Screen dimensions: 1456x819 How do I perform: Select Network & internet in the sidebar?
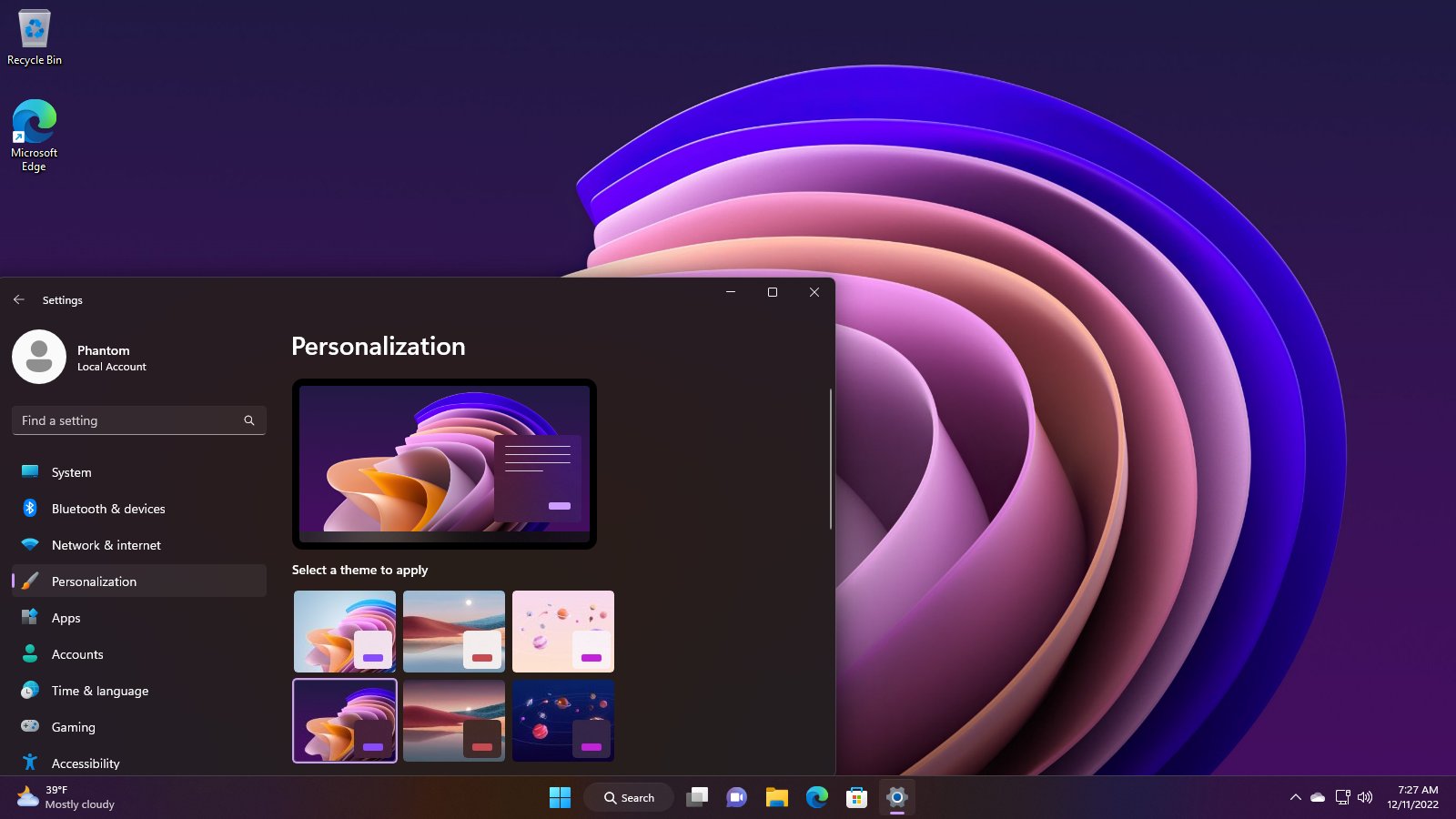tap(106, 545)
